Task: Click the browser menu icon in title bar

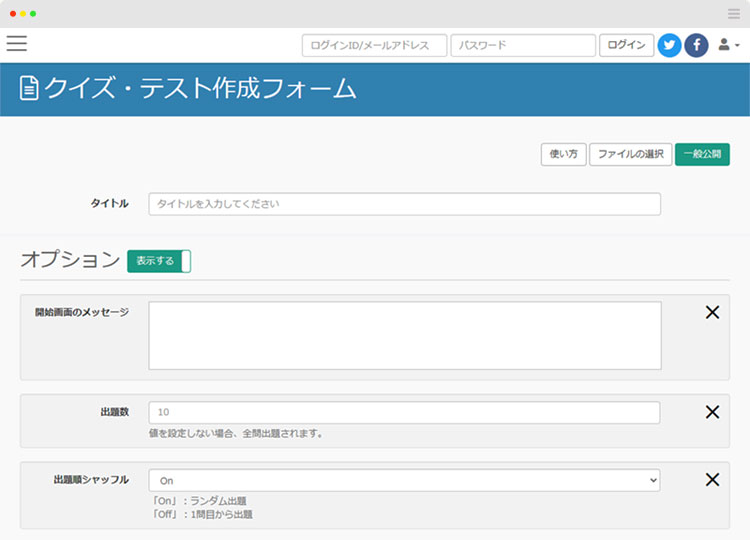Action: point(734,13)
